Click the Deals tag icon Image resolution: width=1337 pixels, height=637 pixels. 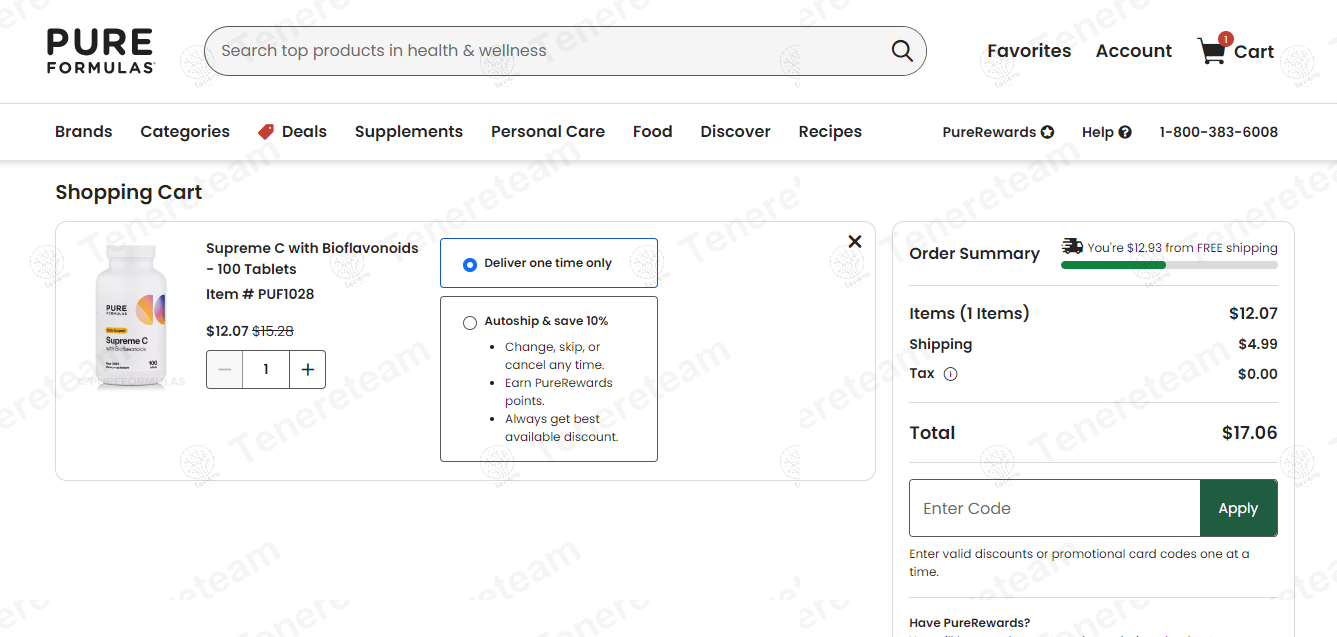[266, 132]
